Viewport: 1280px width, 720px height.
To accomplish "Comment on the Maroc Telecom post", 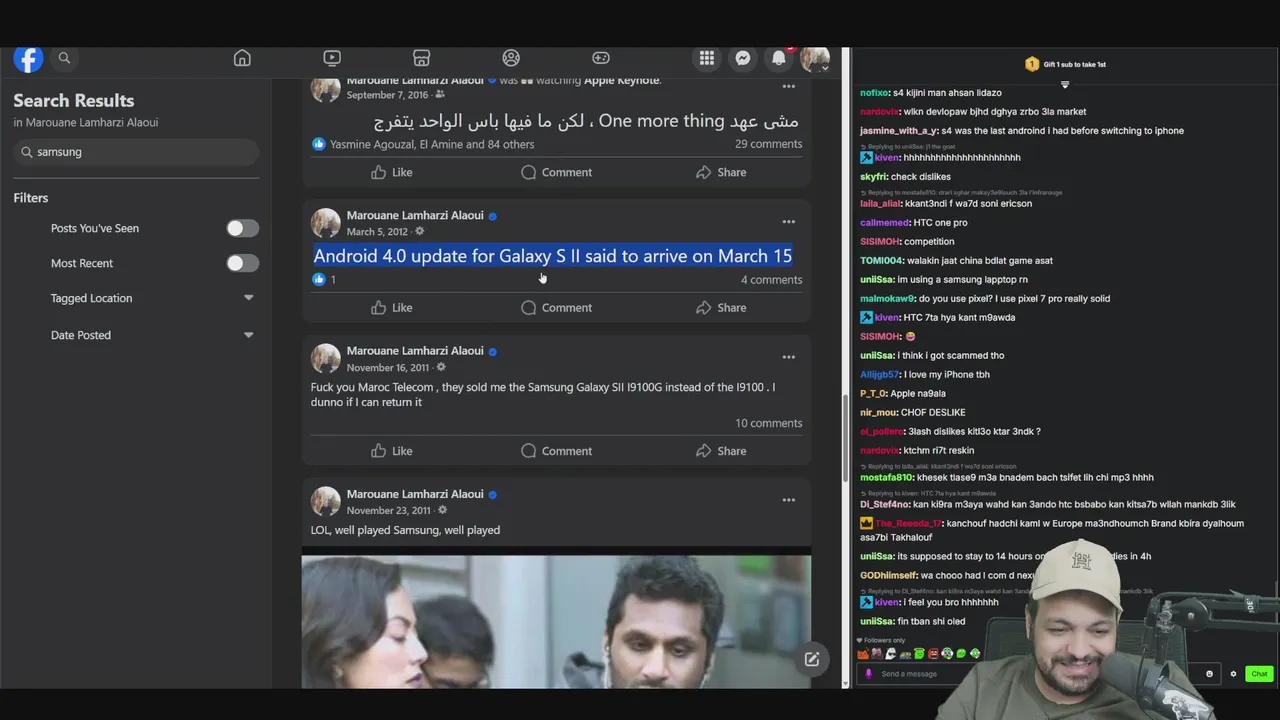I will pyautogui.click(x=556, y=451).
